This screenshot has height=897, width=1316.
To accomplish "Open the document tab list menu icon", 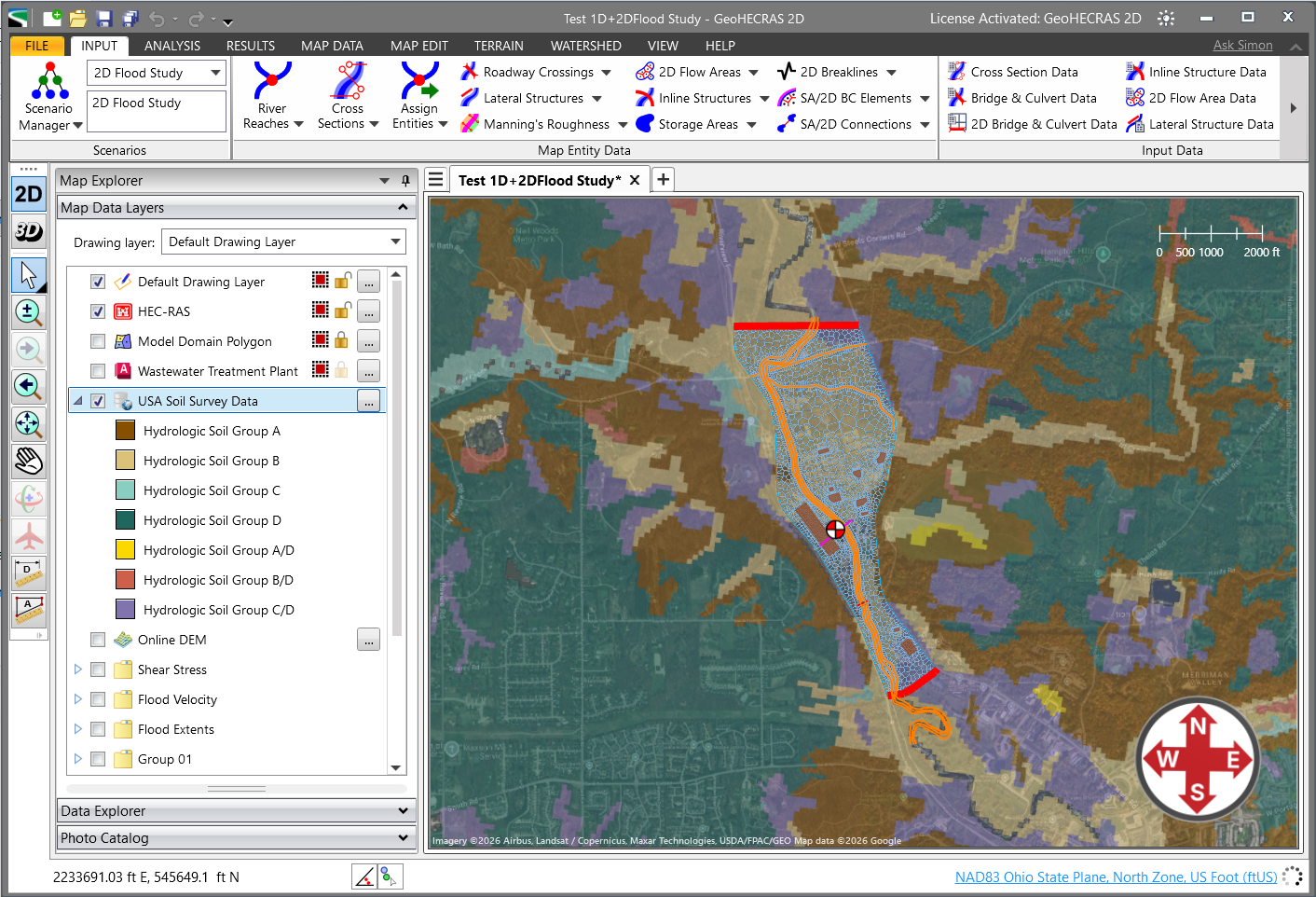I will tap(435, 180).
